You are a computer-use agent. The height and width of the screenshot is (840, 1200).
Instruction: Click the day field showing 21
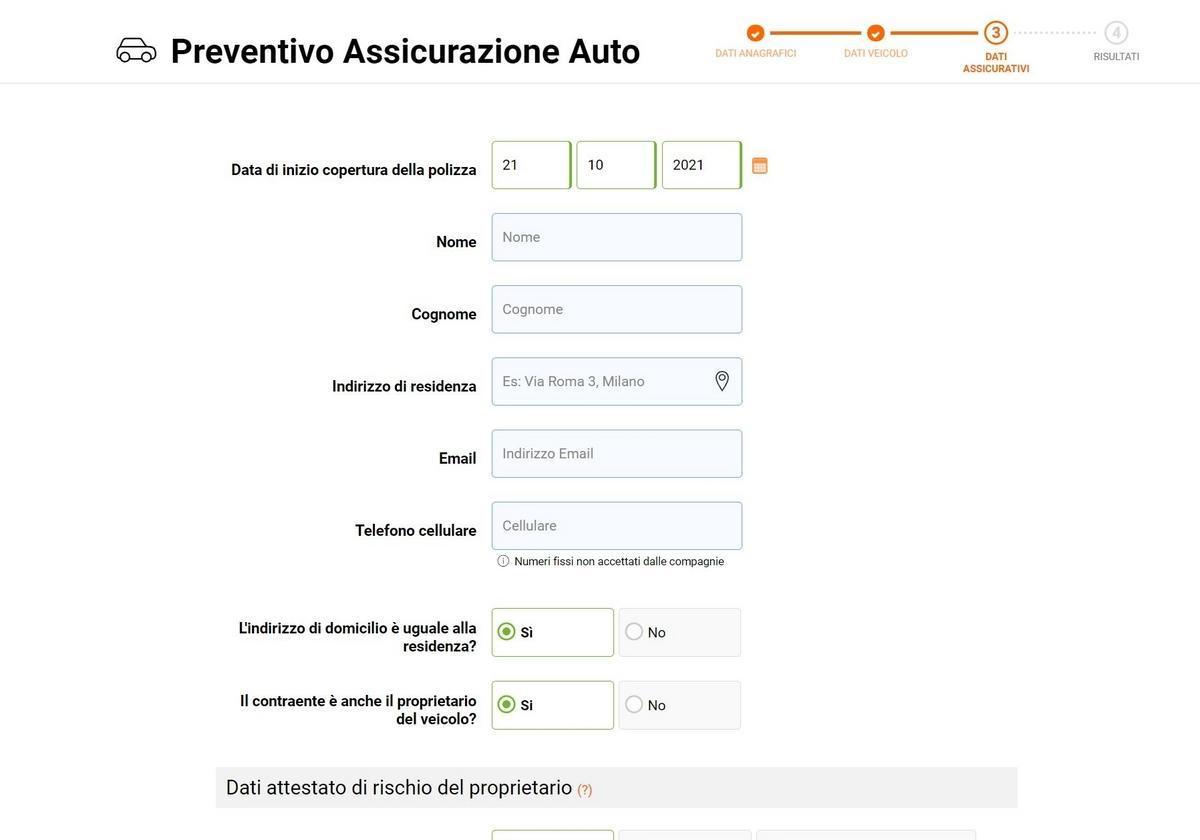[531, 165]
